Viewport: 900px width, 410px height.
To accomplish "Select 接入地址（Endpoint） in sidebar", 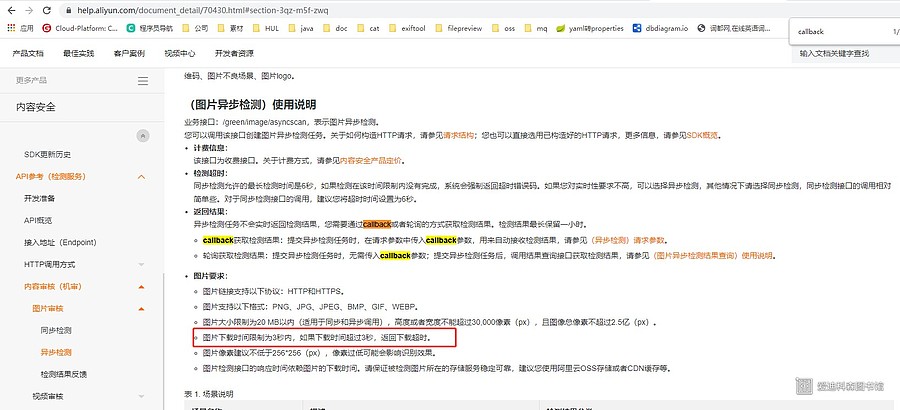I will [x=60, y=242].
